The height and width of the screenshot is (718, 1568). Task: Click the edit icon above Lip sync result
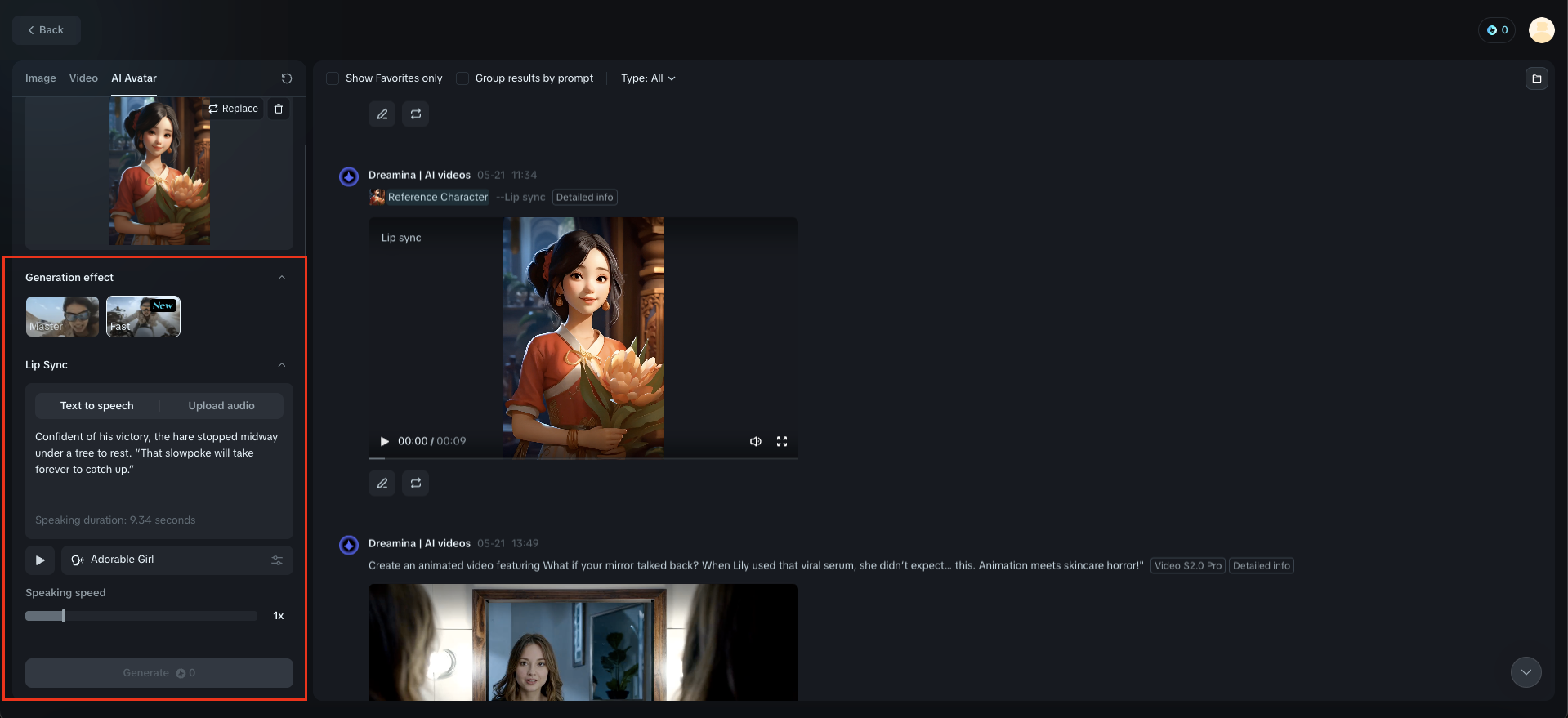382,114
